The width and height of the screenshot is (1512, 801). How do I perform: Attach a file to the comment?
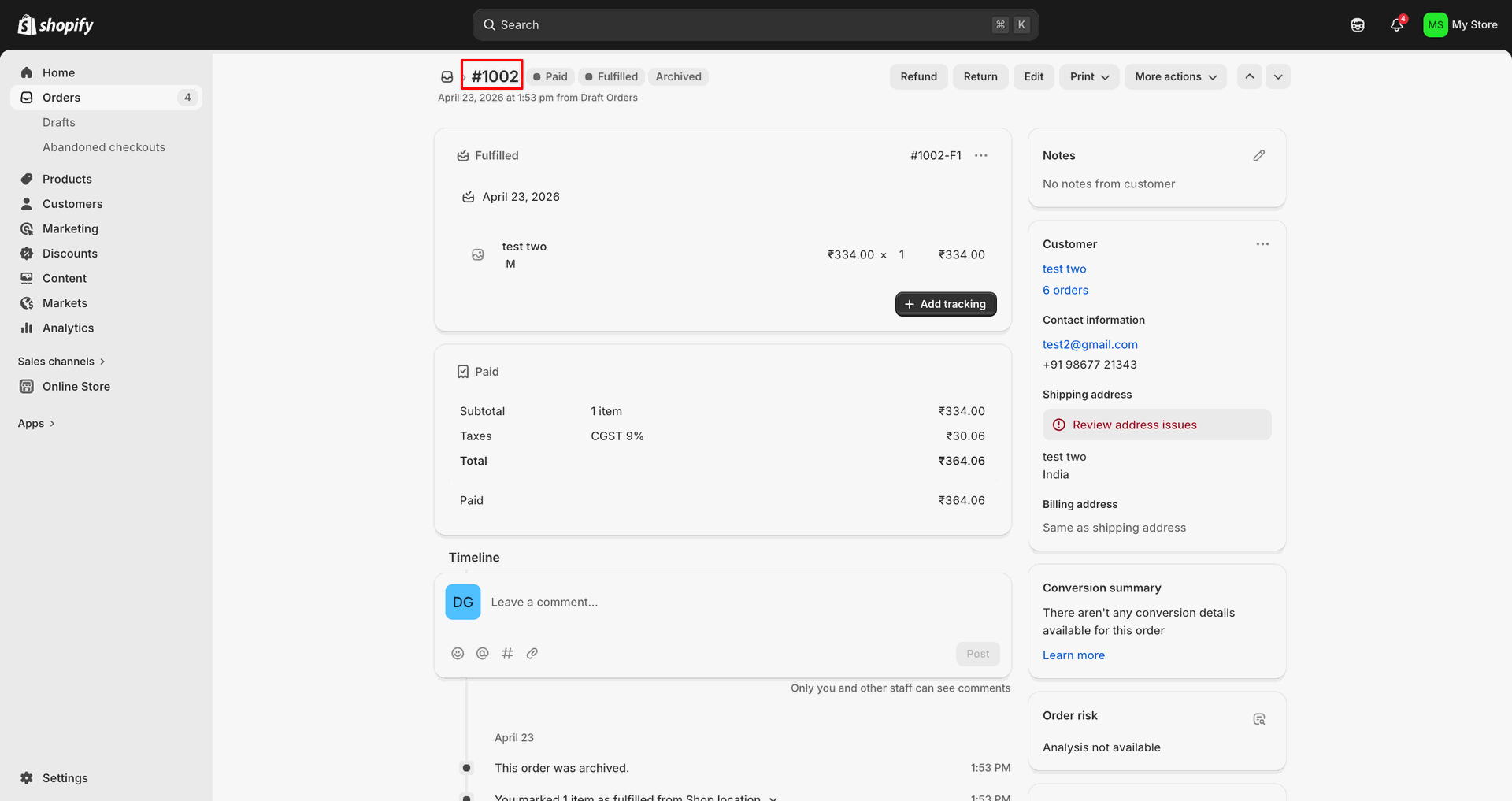(x=532, y=654)
